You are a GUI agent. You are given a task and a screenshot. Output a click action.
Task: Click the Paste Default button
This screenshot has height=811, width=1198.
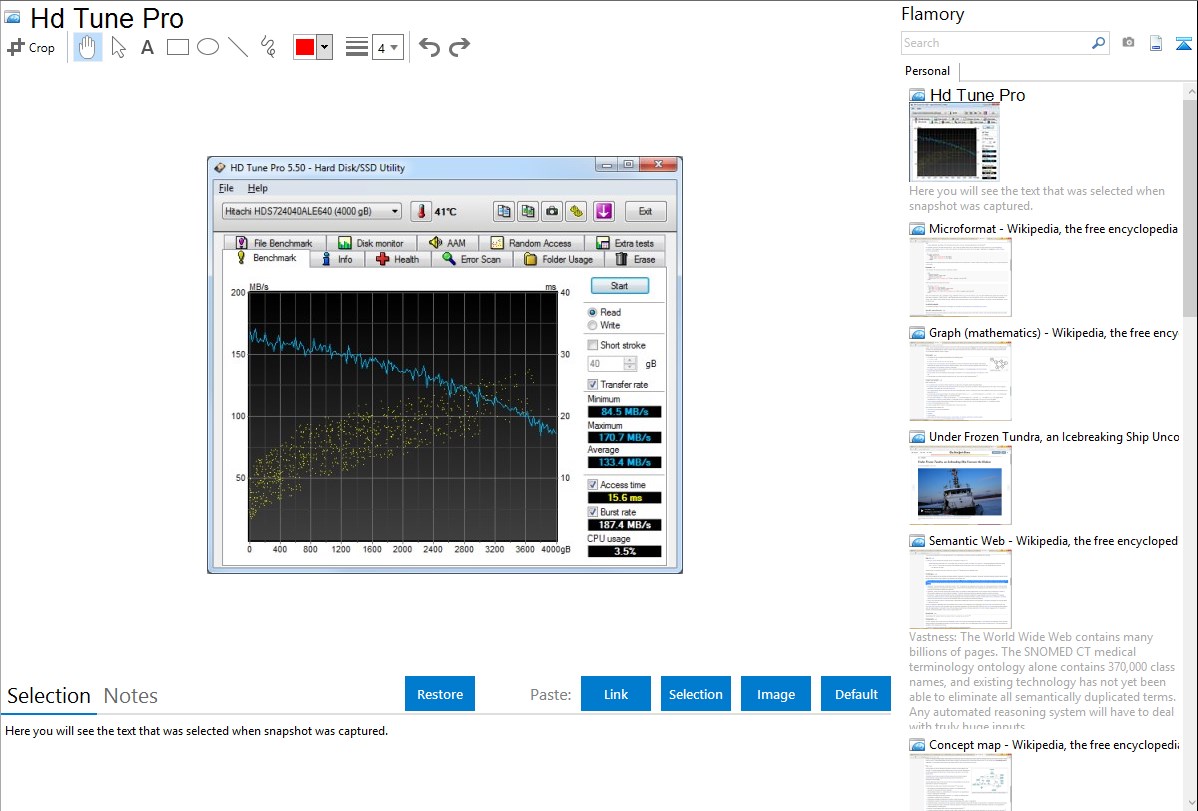[x=856, y=694]
